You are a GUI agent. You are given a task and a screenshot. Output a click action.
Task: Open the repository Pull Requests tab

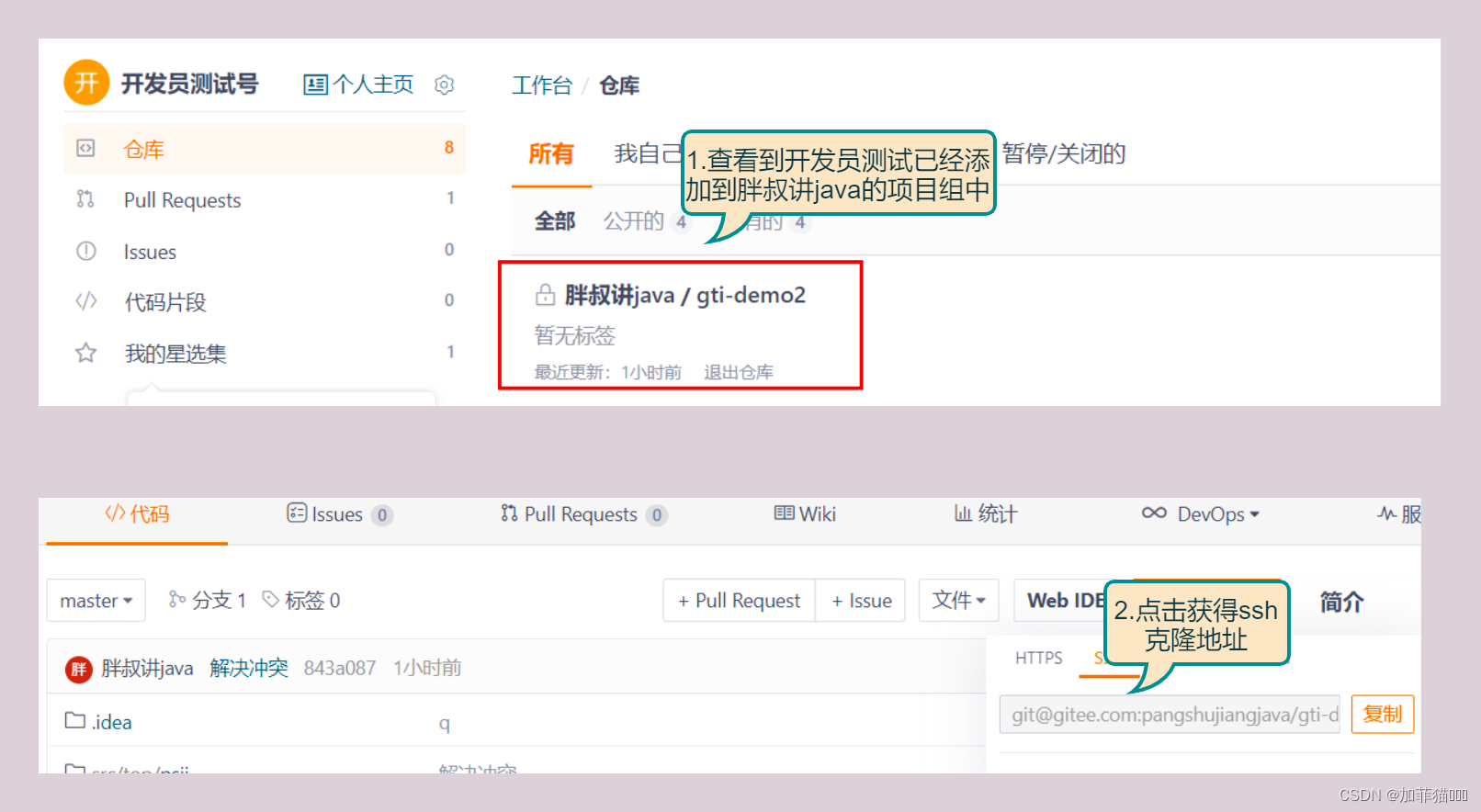tap(583, 514)
